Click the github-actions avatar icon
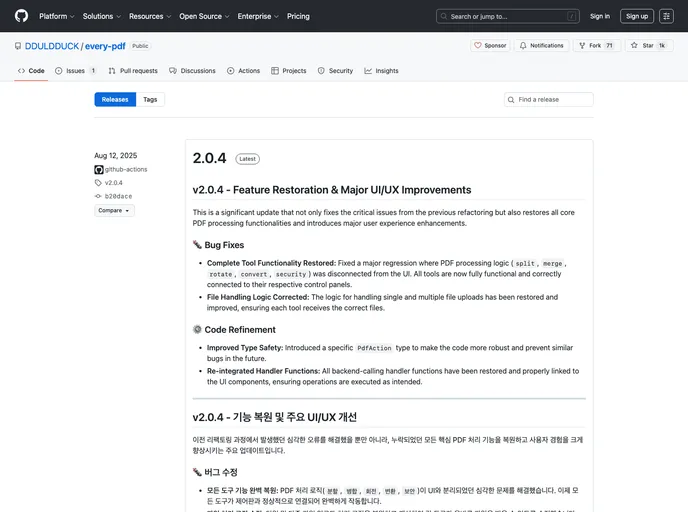Image resolution: width=688 pixels, height=512 pixels. pos(99,170)
